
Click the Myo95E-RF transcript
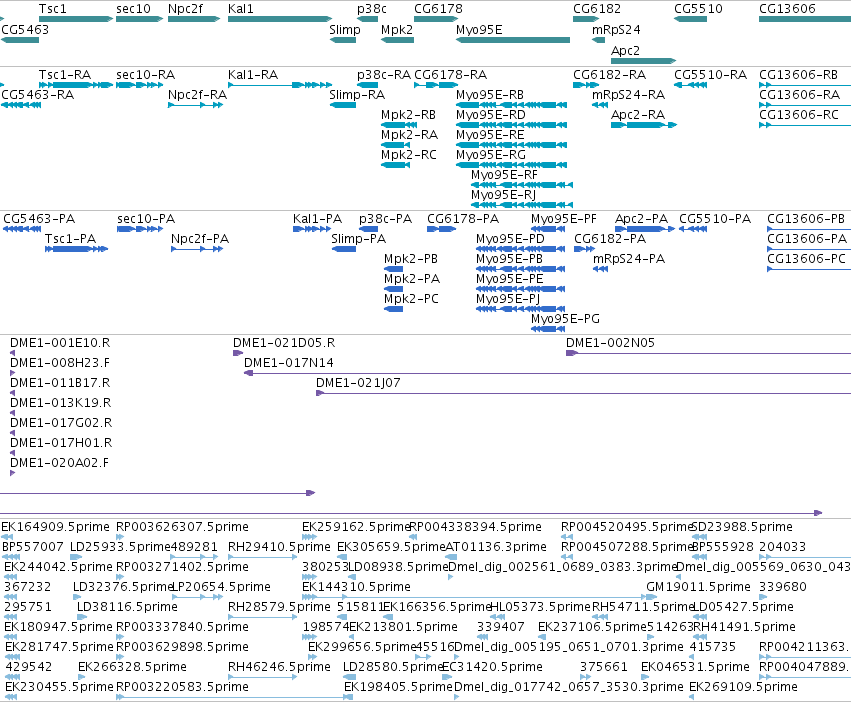coord(522,185)
